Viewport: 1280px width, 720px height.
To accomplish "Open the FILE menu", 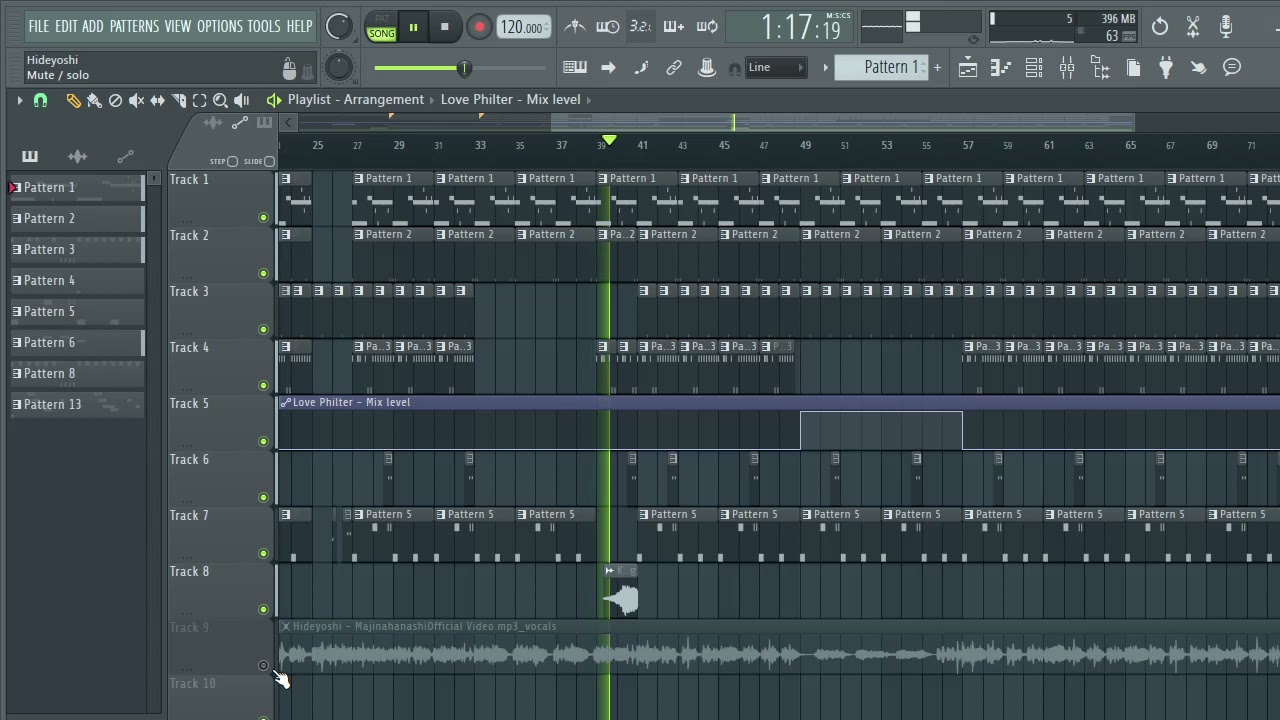I will click(39, 26).
